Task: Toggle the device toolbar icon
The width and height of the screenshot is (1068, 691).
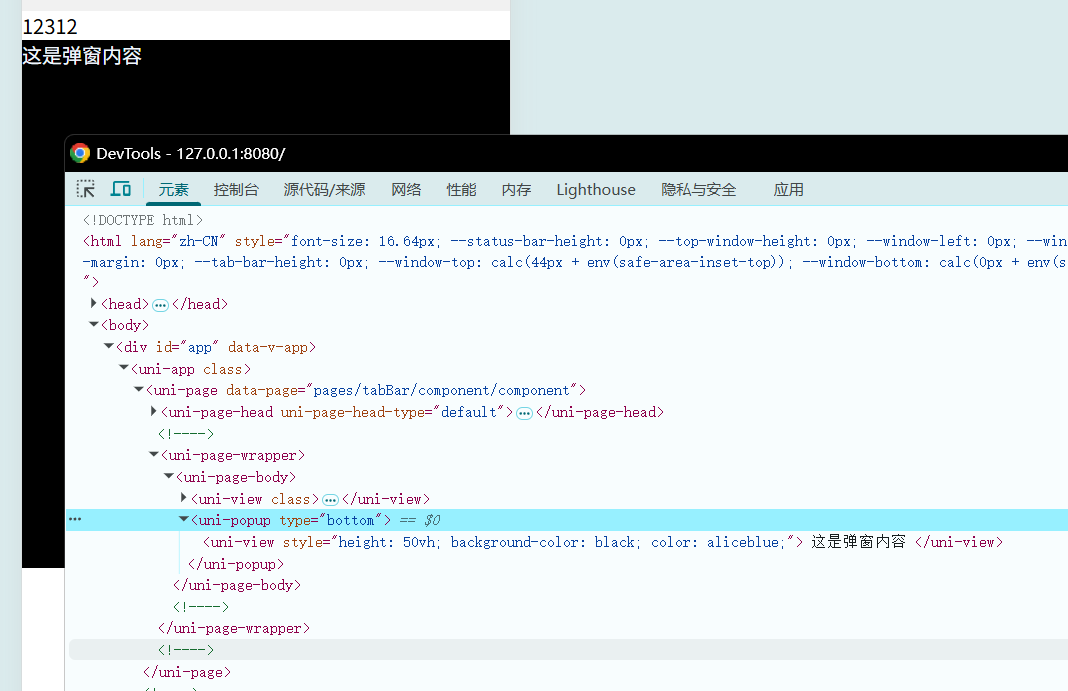Action: click(x=121, y=189)
